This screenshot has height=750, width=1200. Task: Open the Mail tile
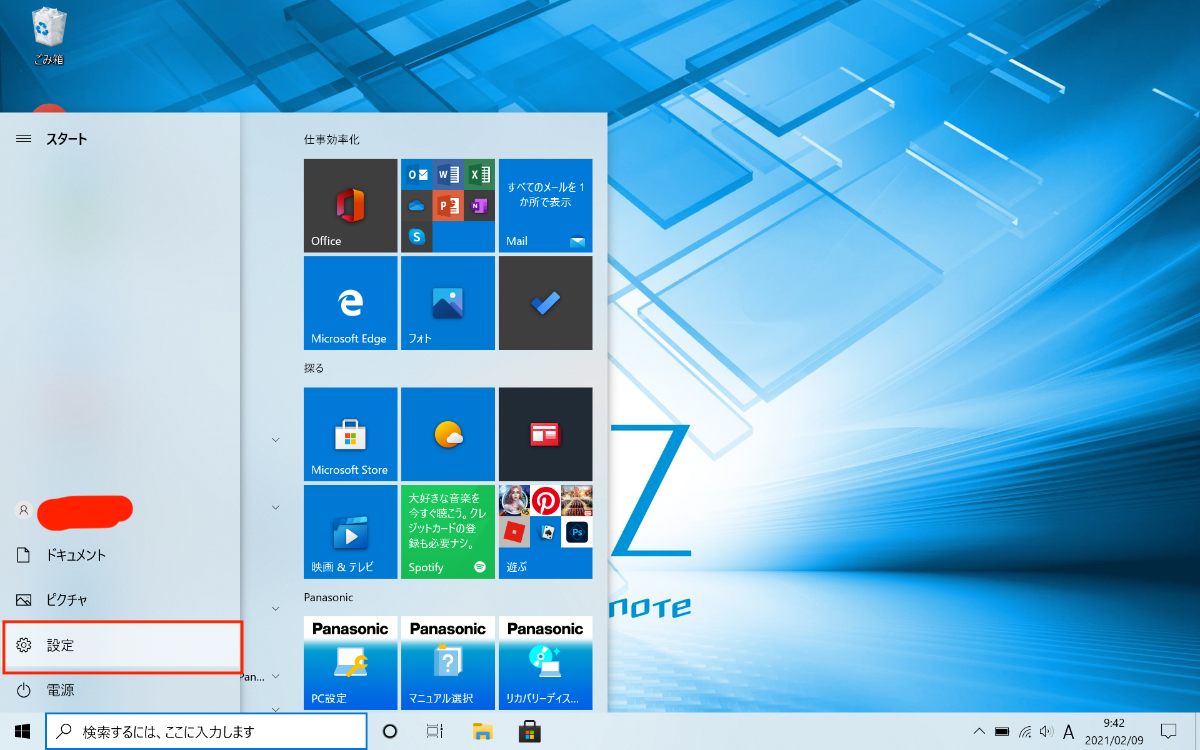[x=545, y=205]
